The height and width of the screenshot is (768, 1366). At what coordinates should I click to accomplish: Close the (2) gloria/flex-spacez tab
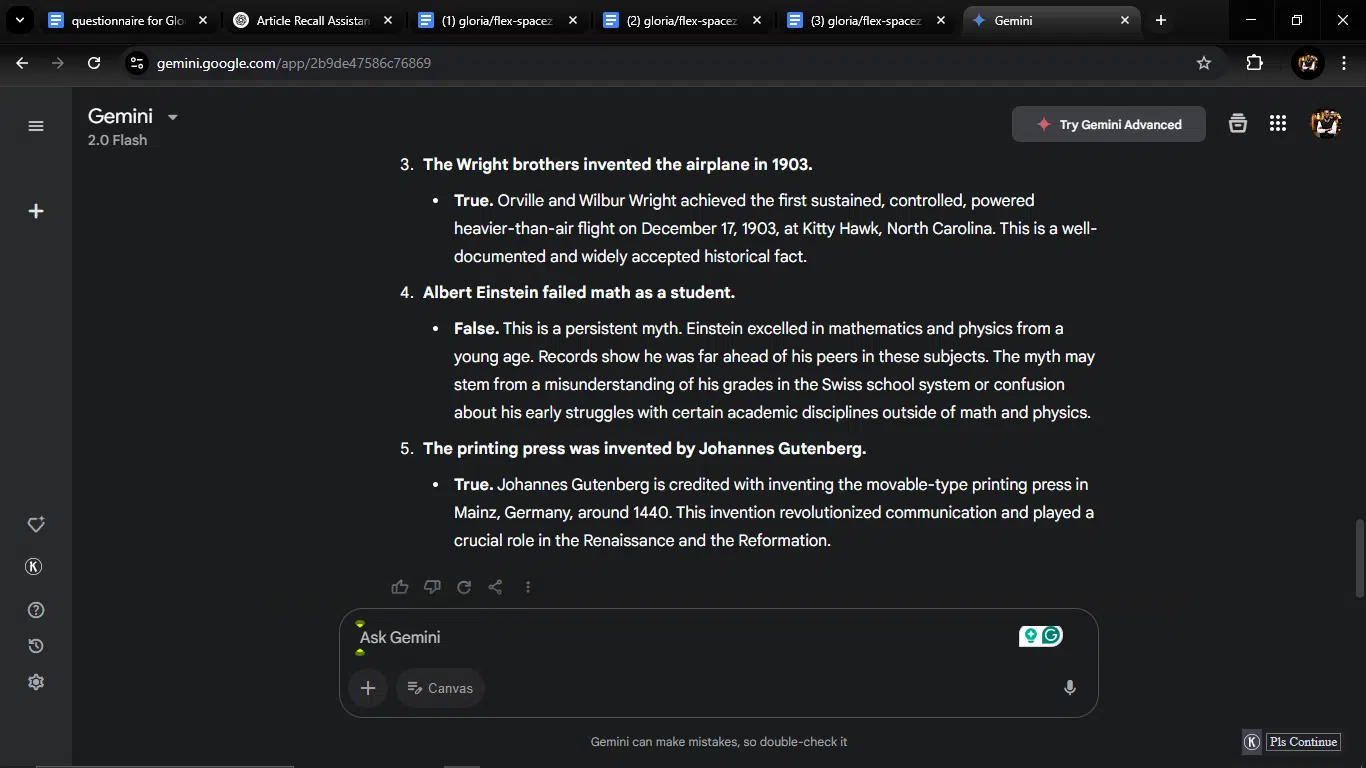[757, 20]
